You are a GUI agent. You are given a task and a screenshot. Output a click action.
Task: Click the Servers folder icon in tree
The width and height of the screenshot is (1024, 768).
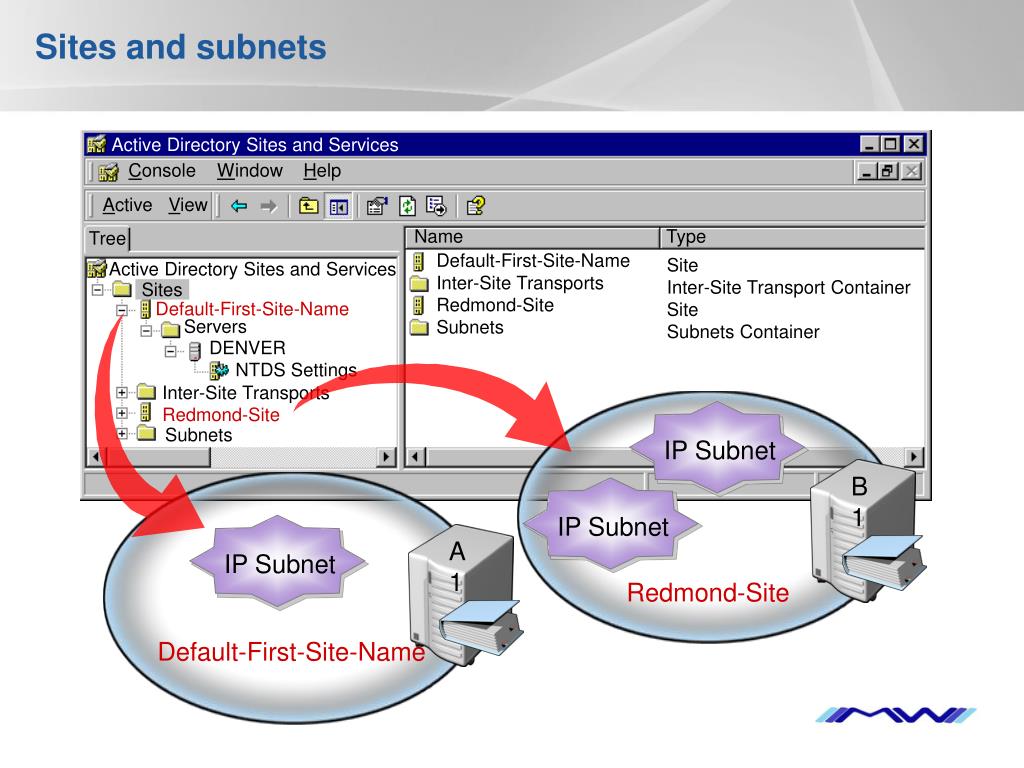tap(170, 328)
